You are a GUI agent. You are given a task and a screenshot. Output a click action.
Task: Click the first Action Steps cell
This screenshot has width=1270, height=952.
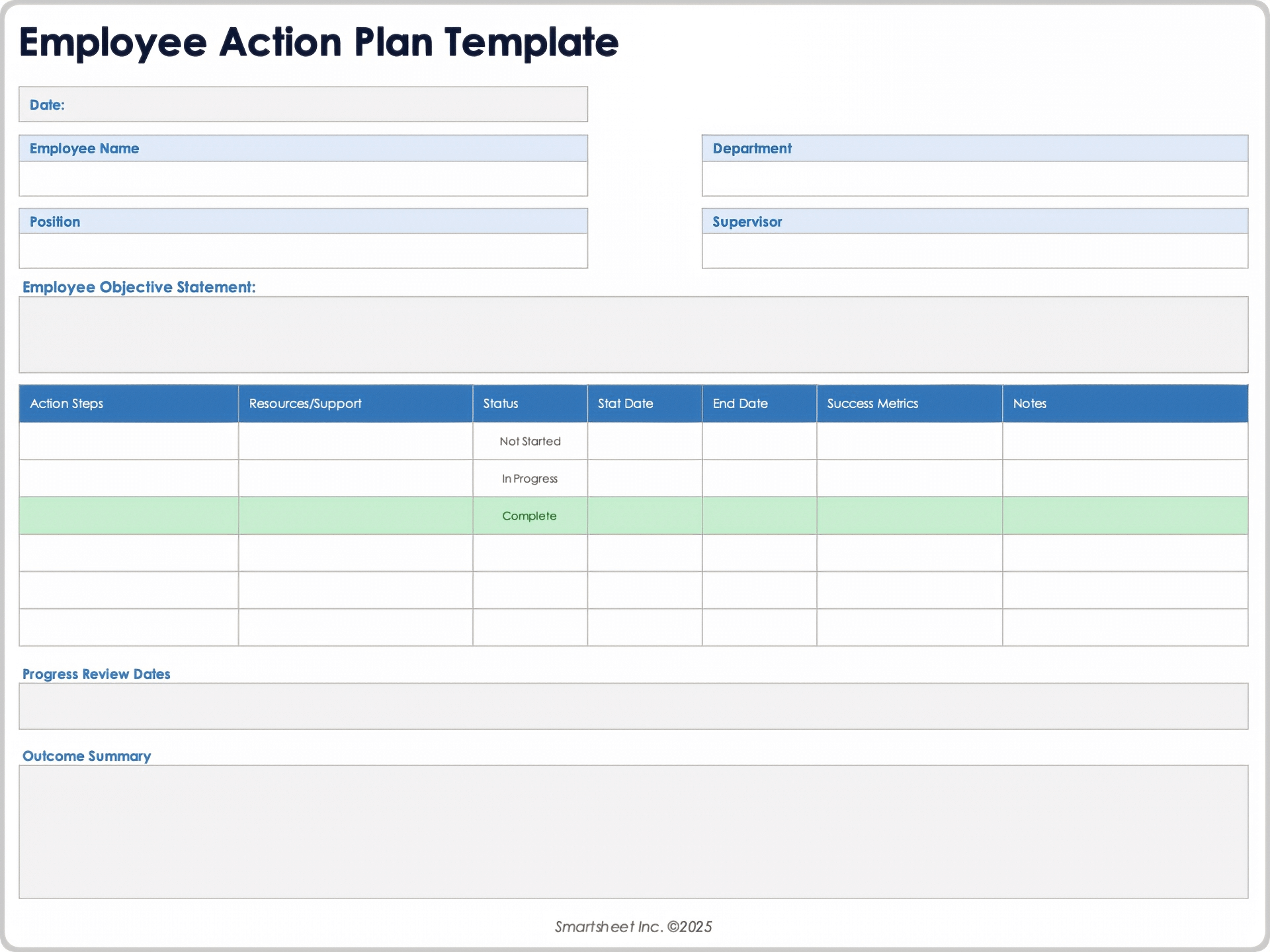[x=128, y=441]
